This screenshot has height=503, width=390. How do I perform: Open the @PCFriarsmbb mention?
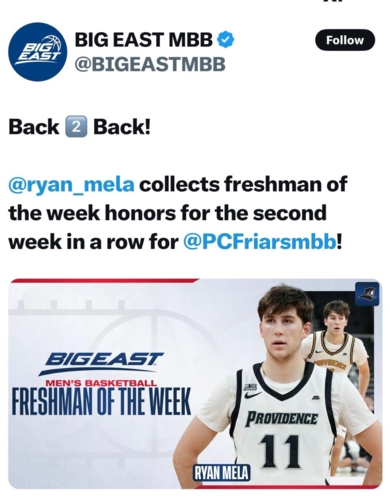tap(260, 242)
